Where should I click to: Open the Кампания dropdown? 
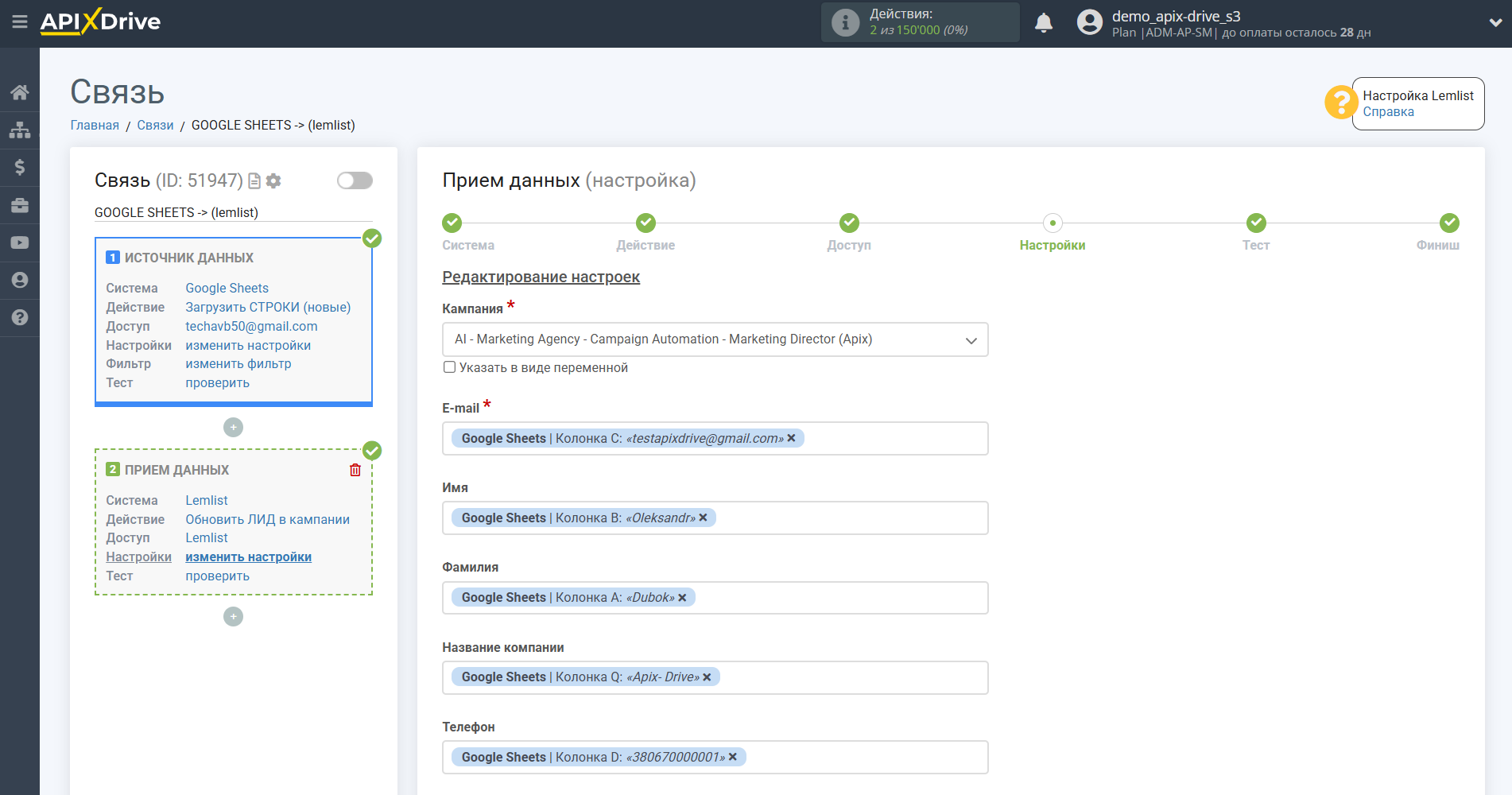pos(715,339)
